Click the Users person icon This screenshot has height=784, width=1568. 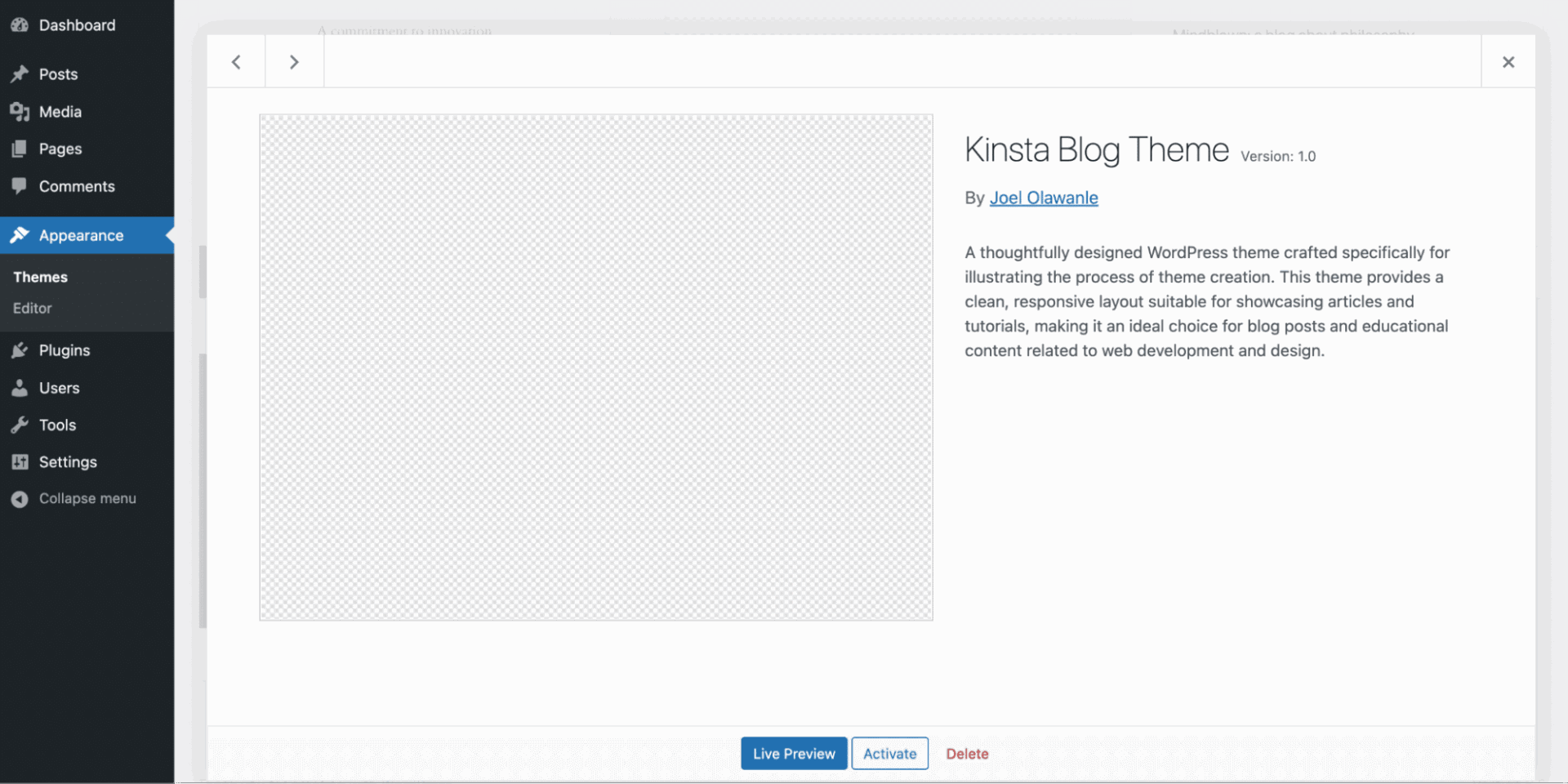(x=20, y=388)
